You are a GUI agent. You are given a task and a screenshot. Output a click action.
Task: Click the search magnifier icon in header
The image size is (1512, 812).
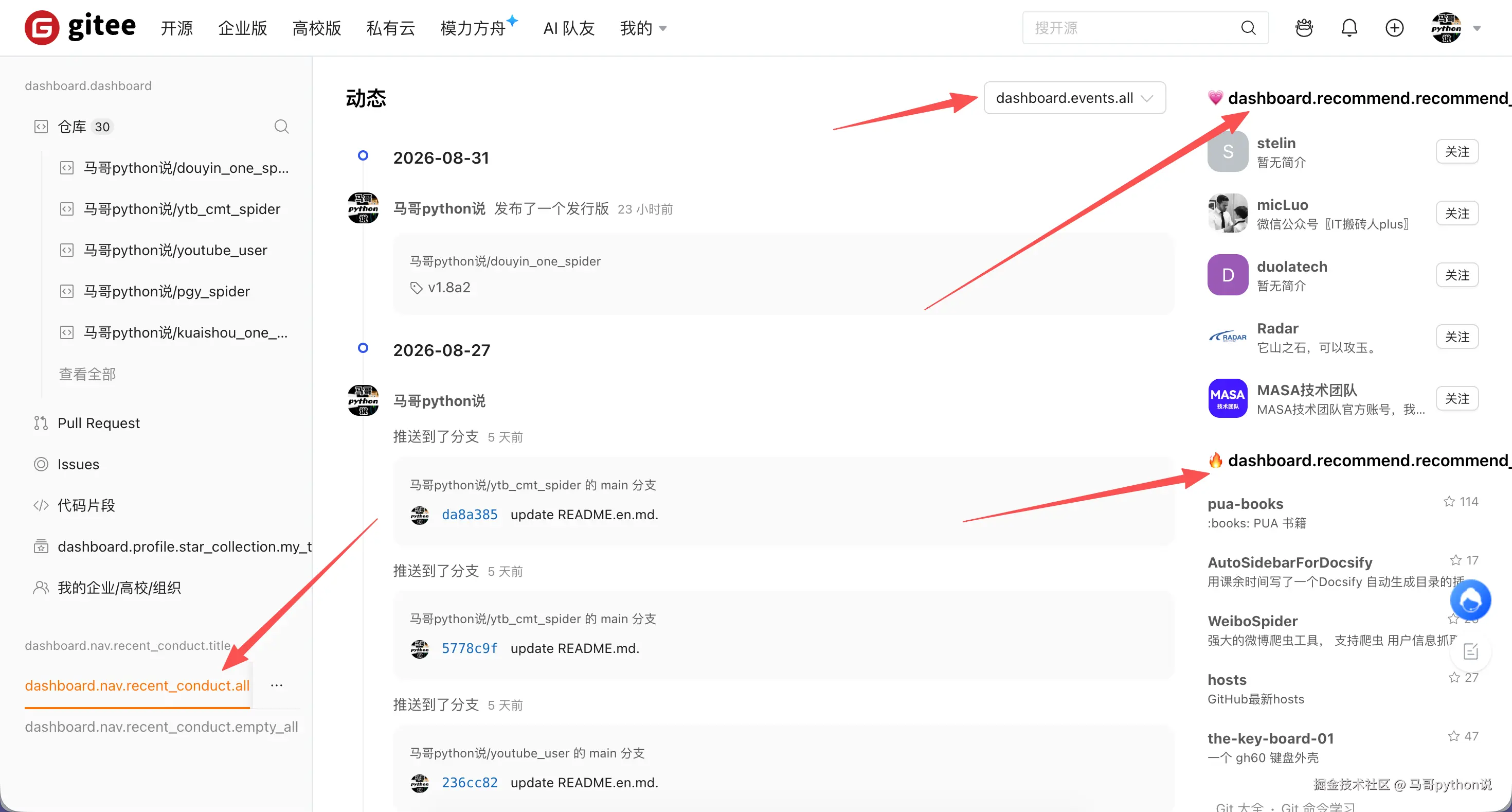pyautogui.click(x=1248, y=28)
